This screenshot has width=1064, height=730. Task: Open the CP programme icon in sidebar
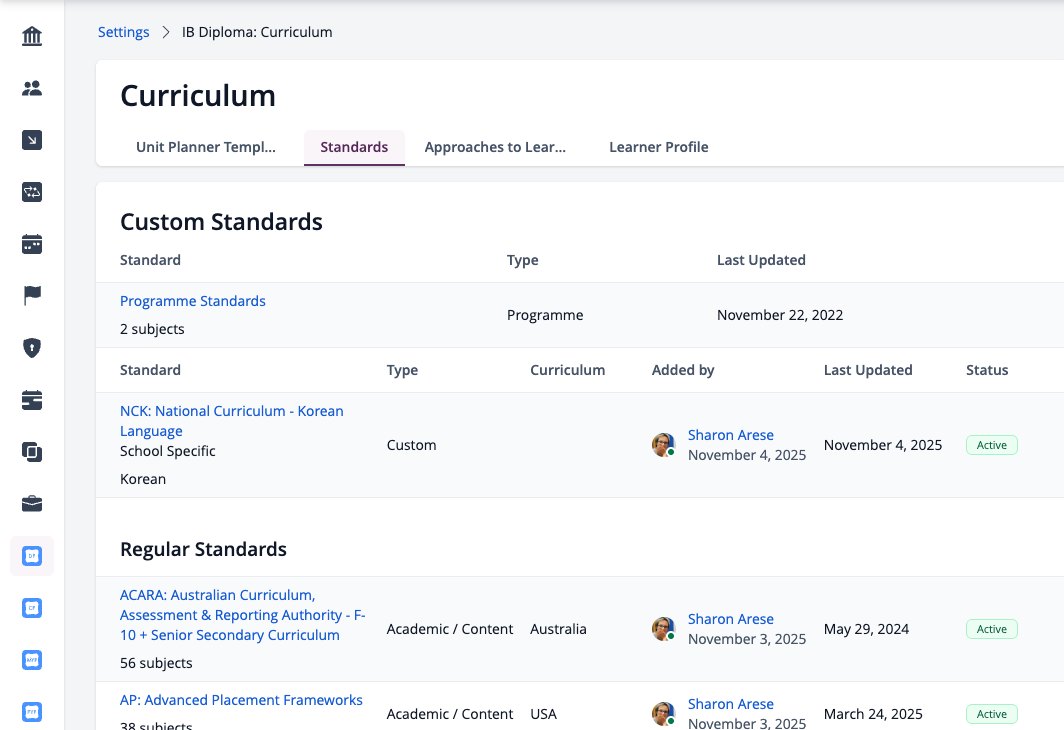click(32, 608)
